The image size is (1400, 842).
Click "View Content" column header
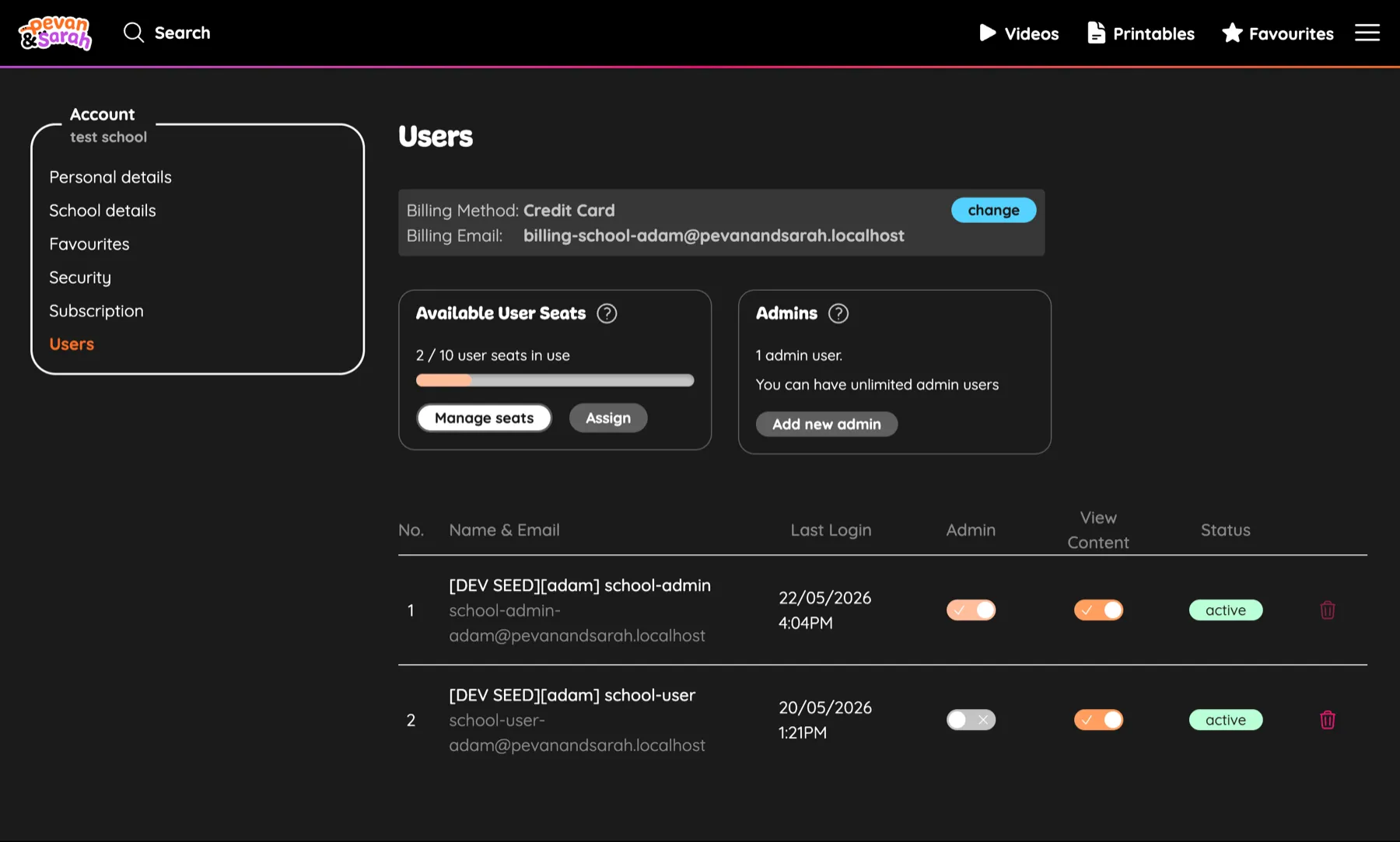coord(1097,530)
